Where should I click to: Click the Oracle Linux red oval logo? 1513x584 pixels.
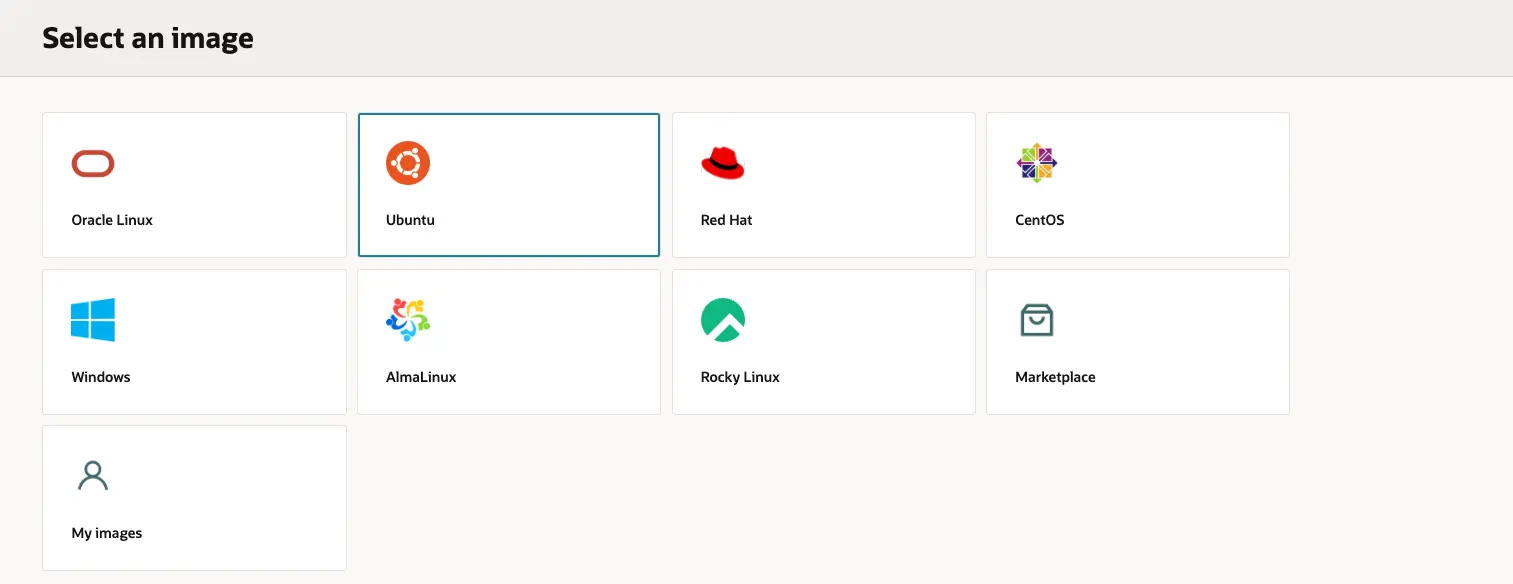tap(93, 163)
